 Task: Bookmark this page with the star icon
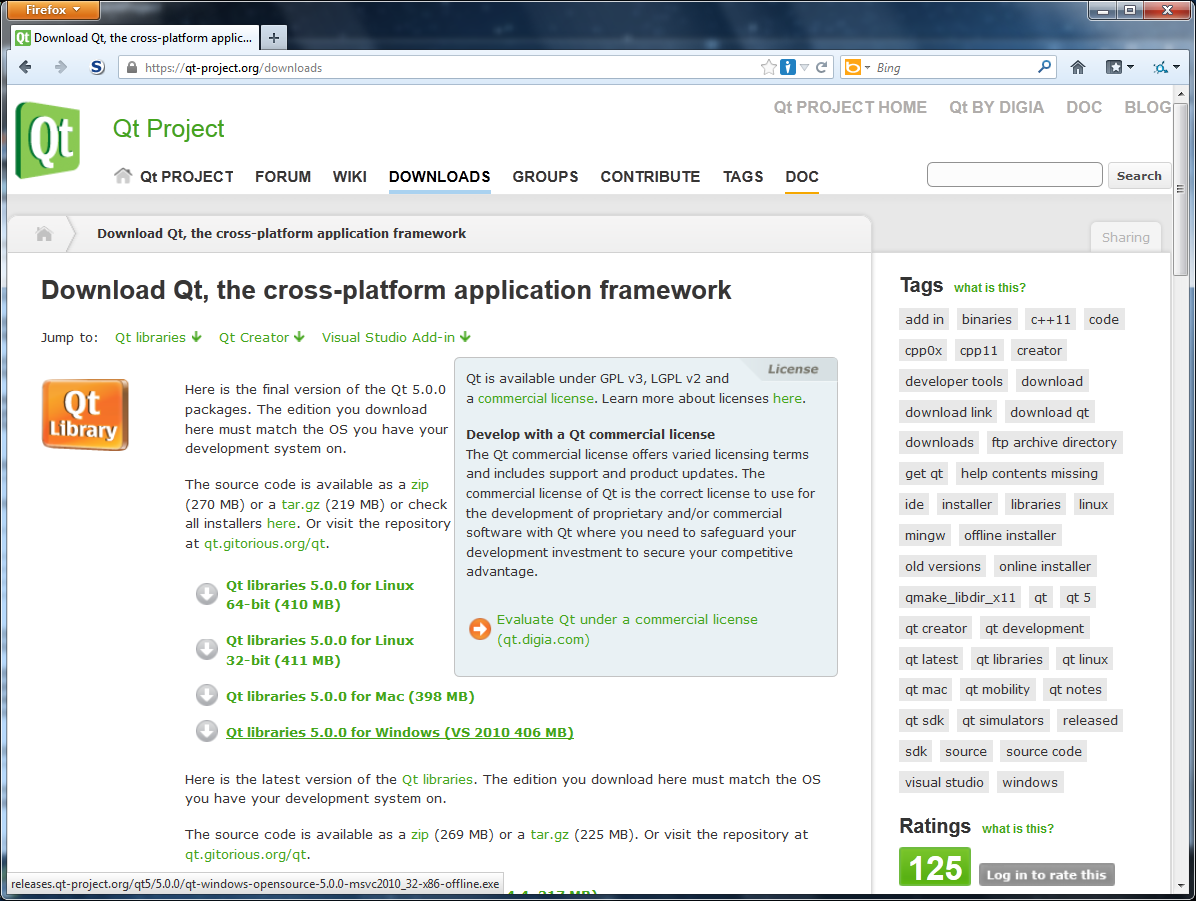point(768,67)
